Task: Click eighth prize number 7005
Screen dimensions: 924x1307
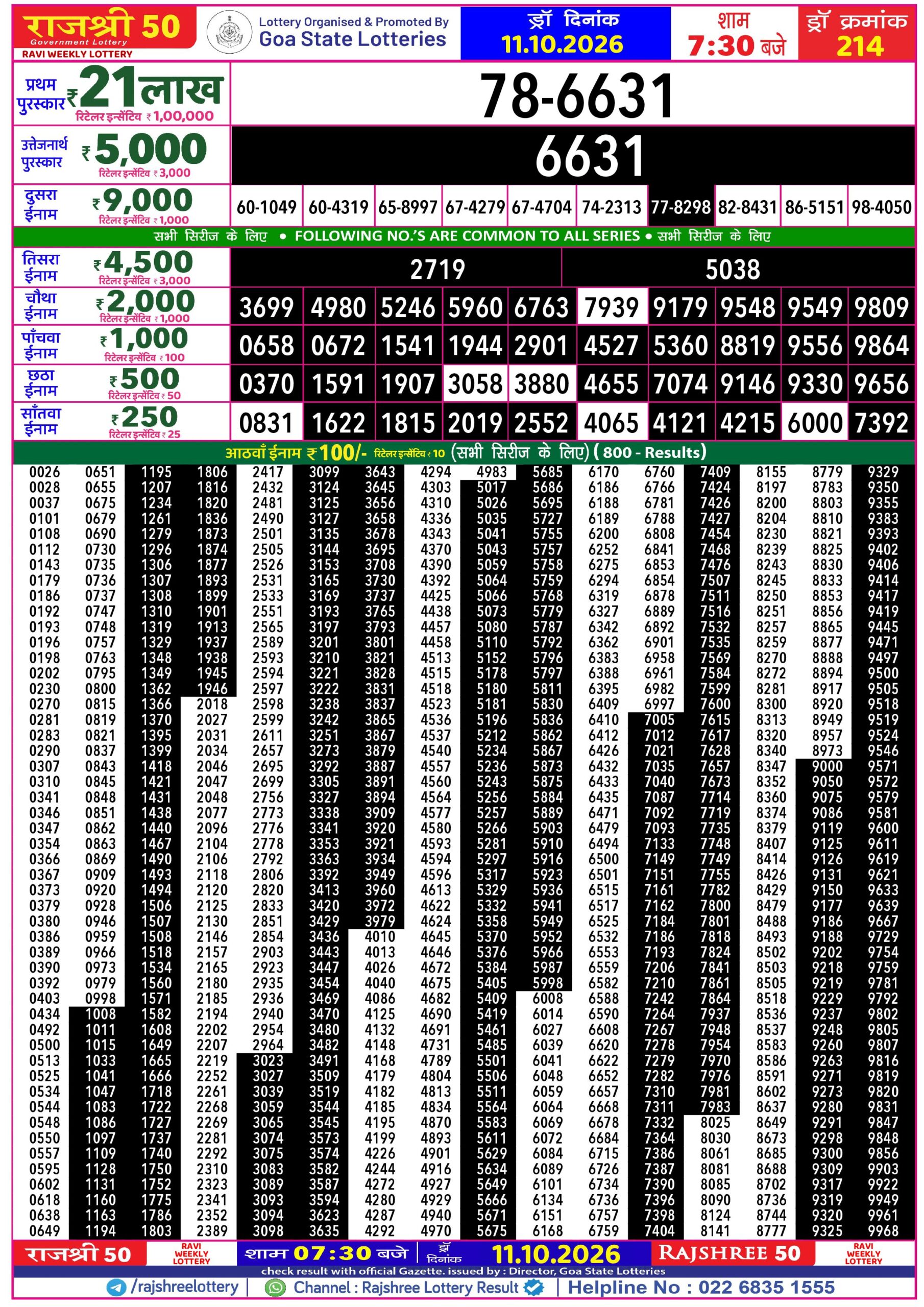Action: pos(659,719)
